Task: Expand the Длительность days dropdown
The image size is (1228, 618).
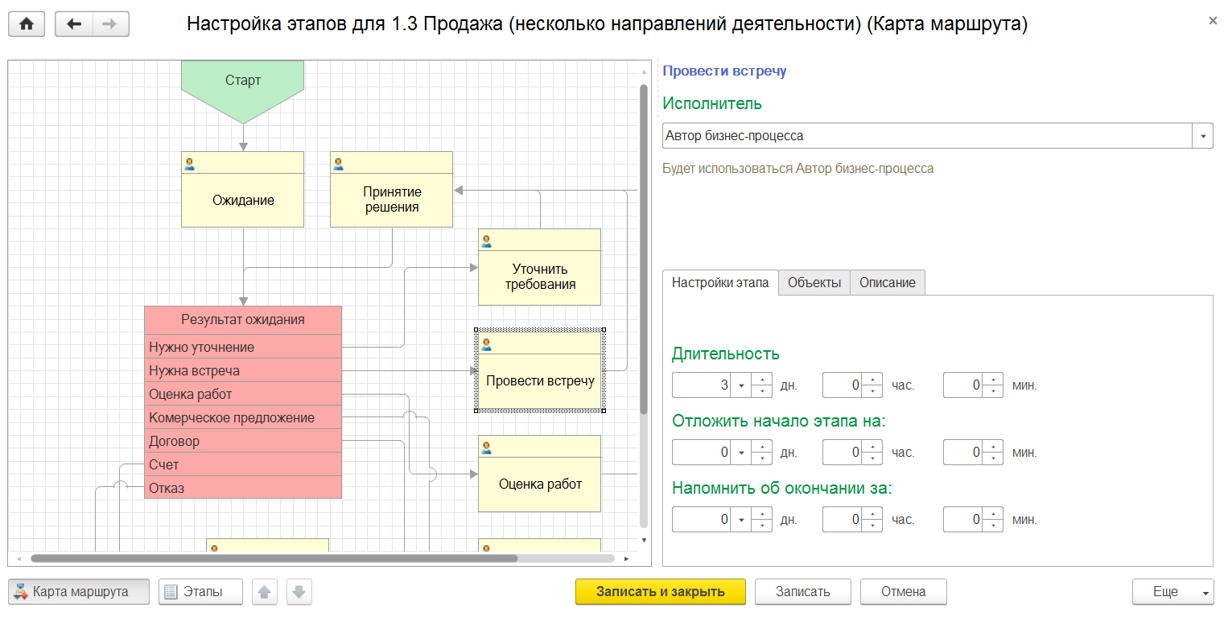Action: pos(741,385)
